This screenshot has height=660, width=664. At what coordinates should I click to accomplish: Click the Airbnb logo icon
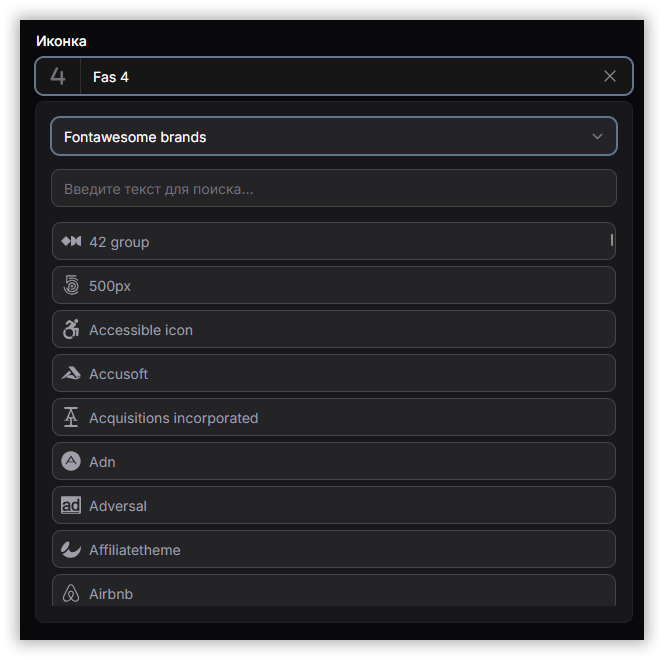(71, 594)
